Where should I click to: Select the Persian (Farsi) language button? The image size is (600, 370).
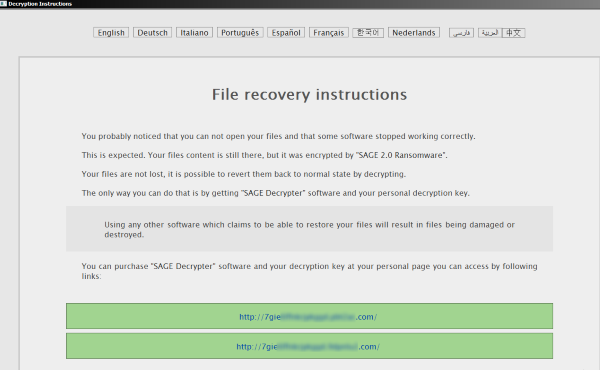coord(461,33)
